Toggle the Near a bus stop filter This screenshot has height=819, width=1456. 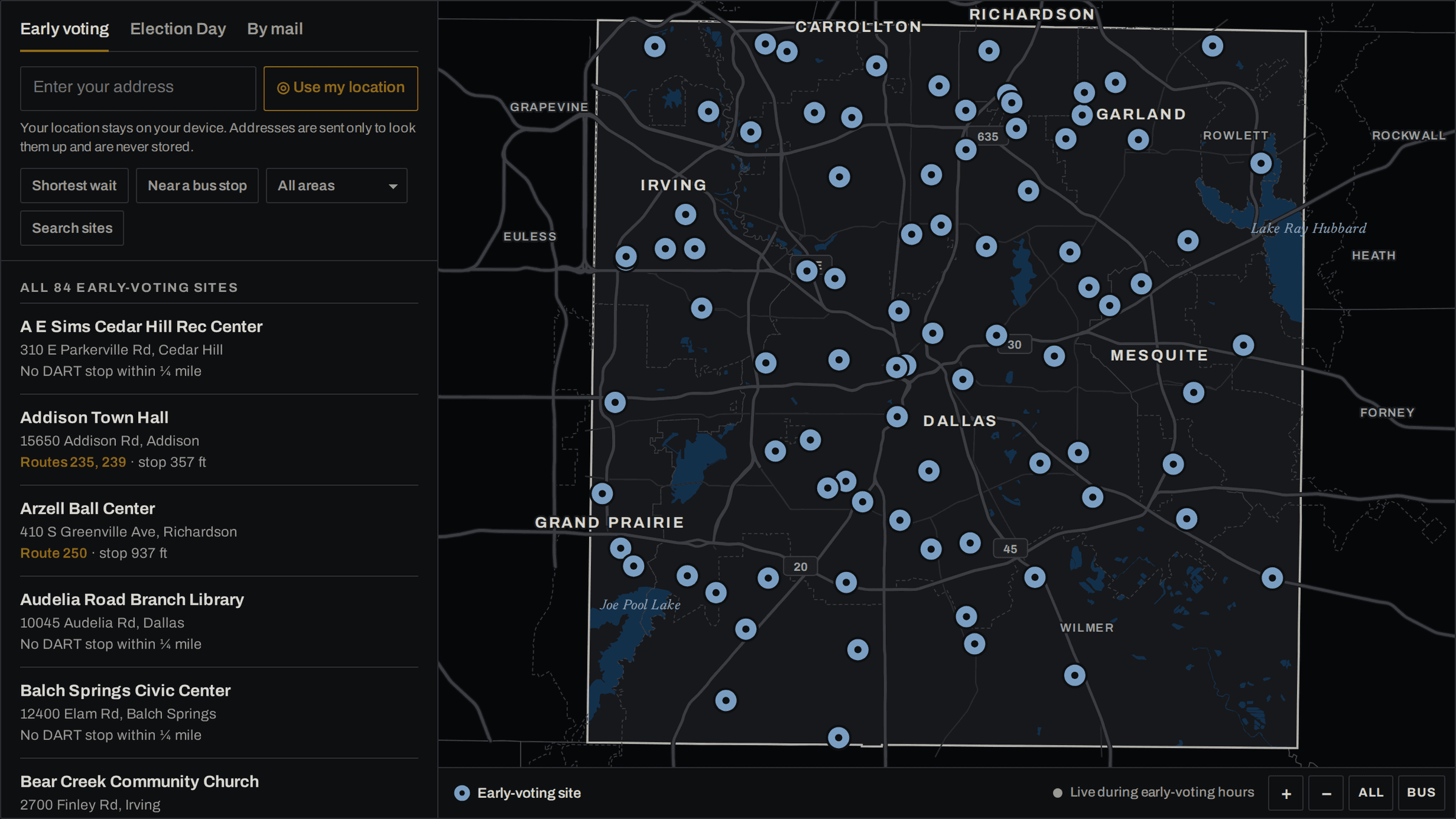click(197, 186)
